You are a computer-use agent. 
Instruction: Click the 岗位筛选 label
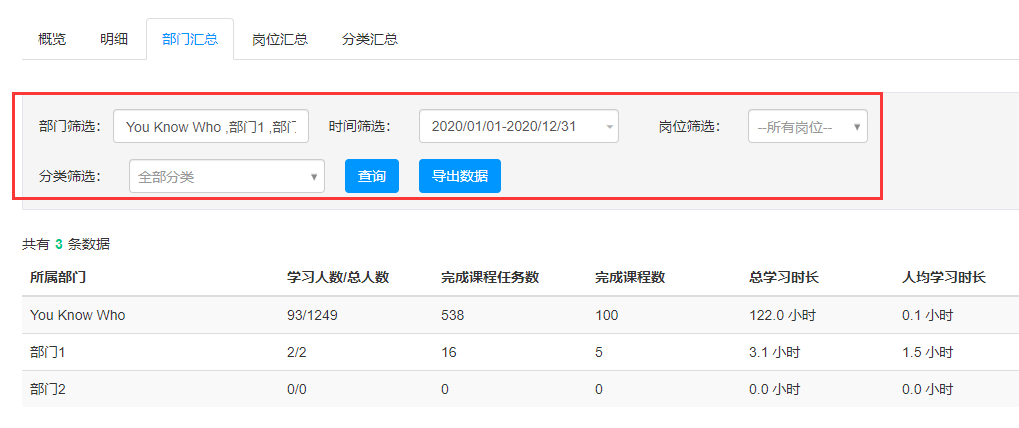tap(690, 126)
